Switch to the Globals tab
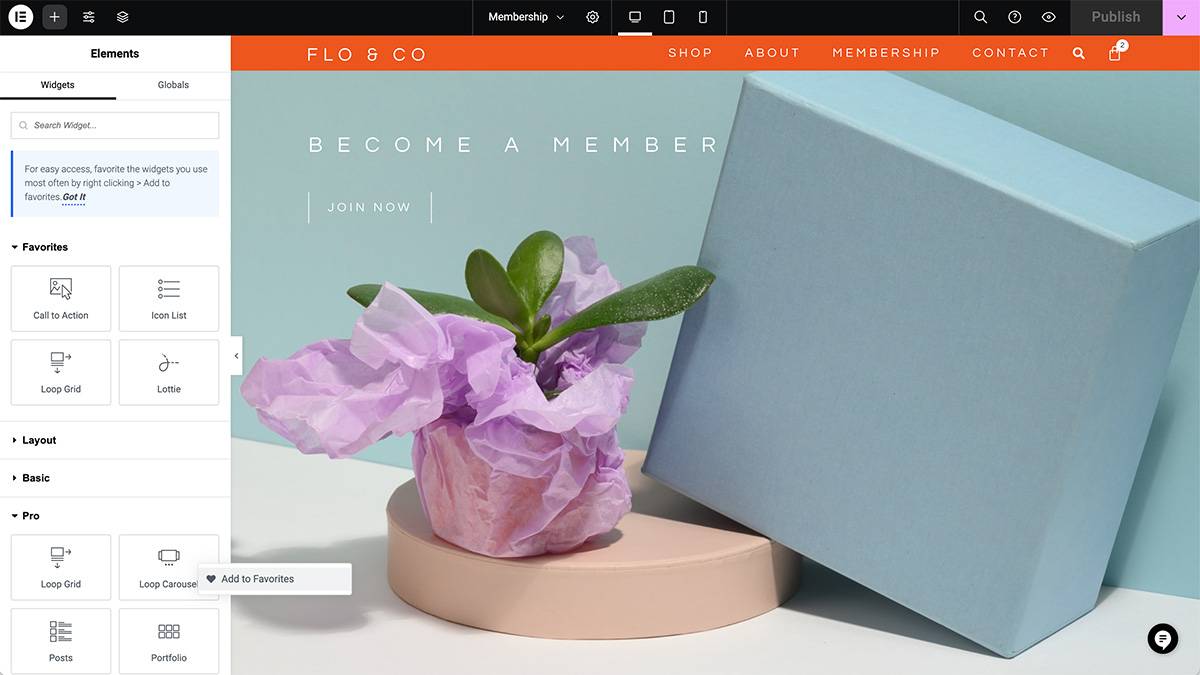This screenshot has width=1200, height=675. [173, 85]
